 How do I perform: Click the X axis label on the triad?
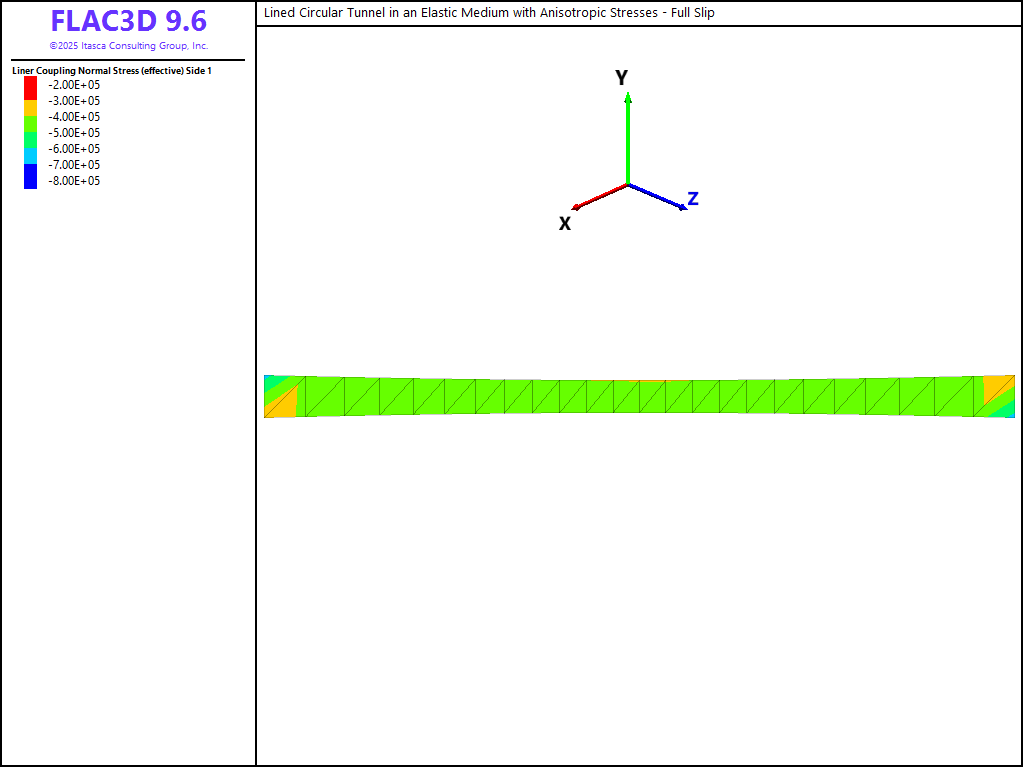tap(565, 224)
